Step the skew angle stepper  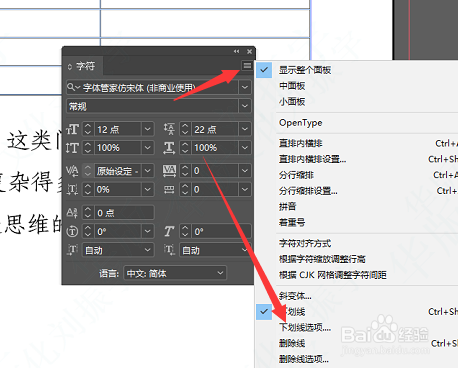click(185, 231)
